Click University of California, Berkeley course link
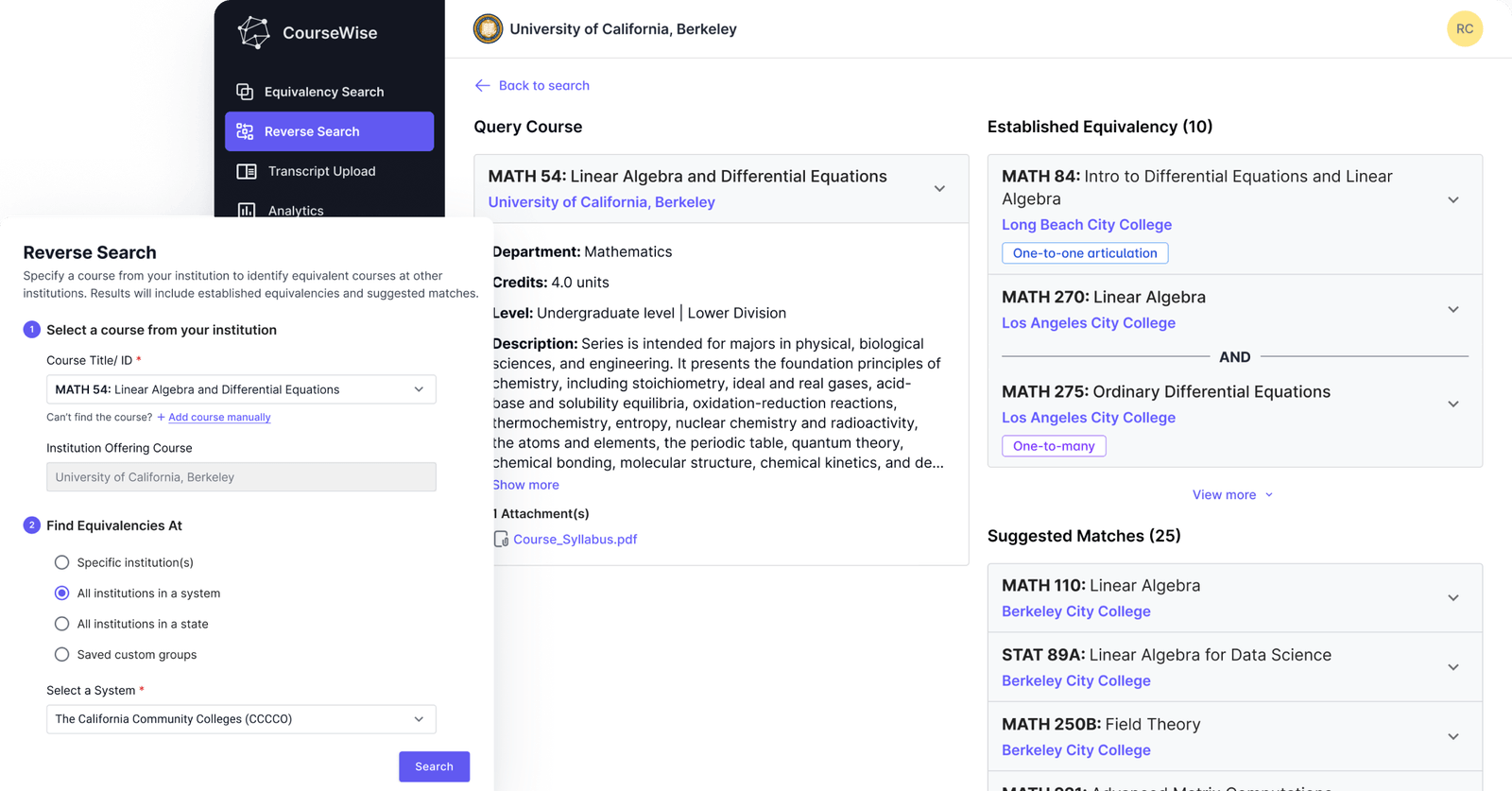Image resolution: width=1512 pixels, height=791 pixels. 601,202
